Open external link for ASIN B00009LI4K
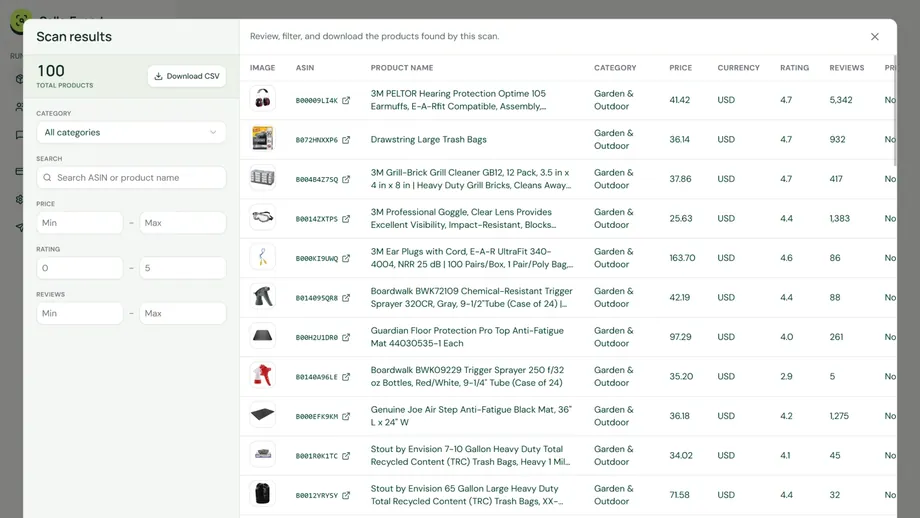The image size is (920, 518). [346, 100]
